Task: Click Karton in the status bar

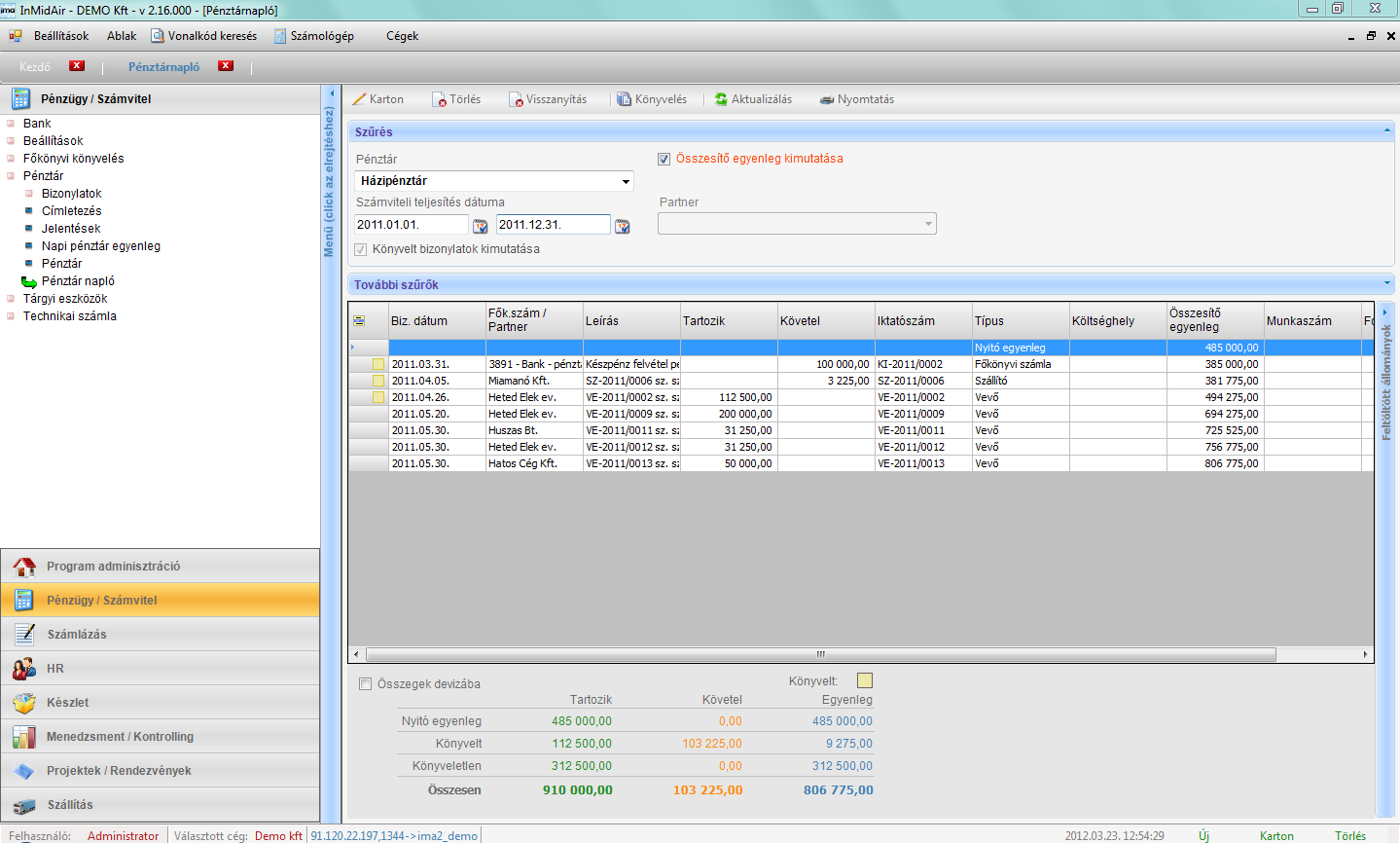Action: coord(1276,835)
